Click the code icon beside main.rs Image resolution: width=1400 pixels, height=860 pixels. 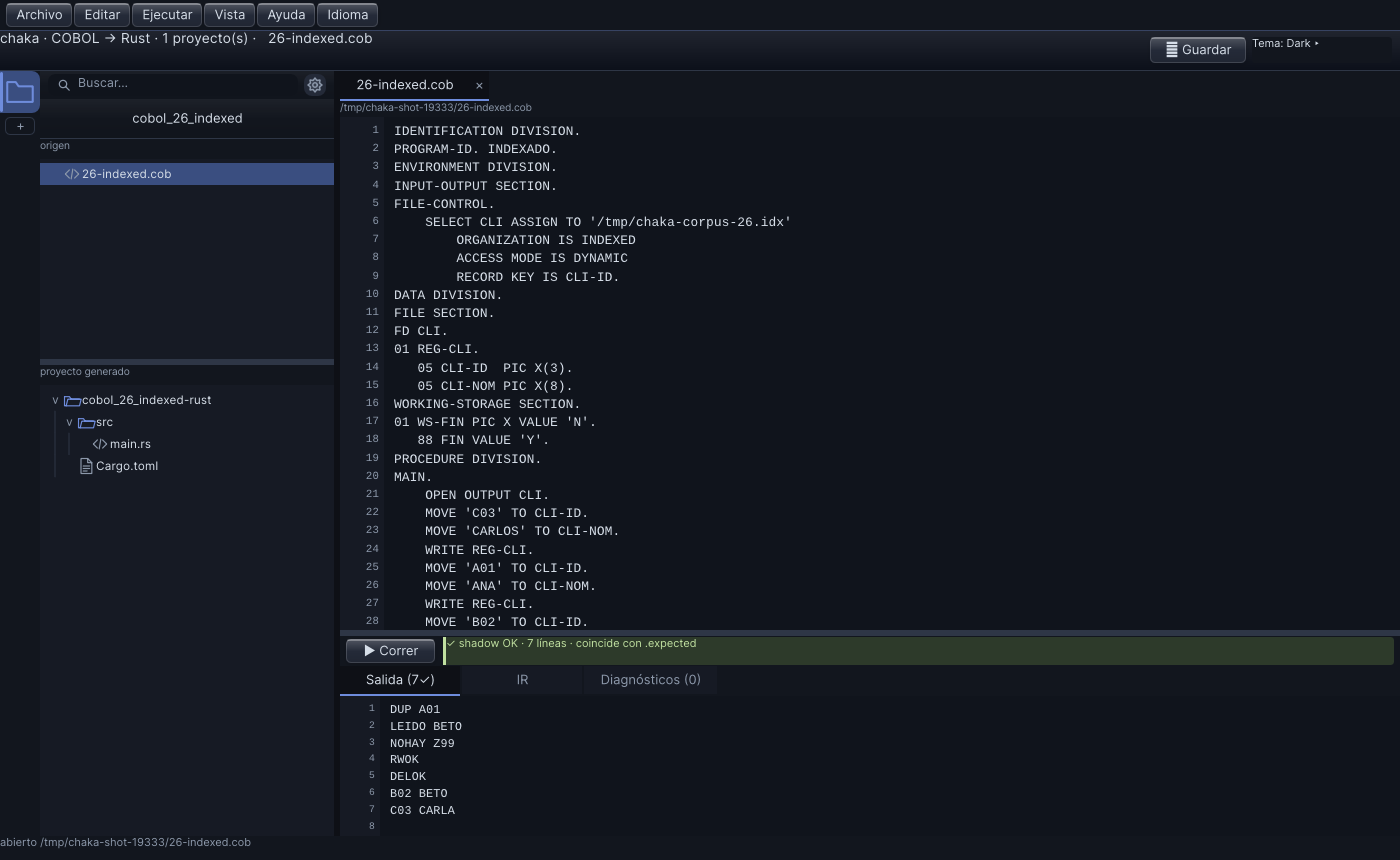coord(100,444)
